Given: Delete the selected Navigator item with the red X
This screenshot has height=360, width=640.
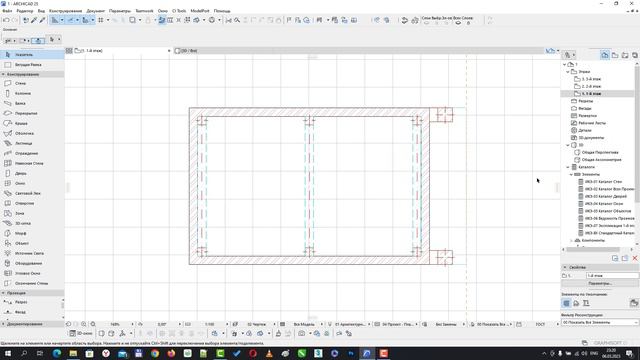Looking at the screenshot, I should [x=635, y=258].
